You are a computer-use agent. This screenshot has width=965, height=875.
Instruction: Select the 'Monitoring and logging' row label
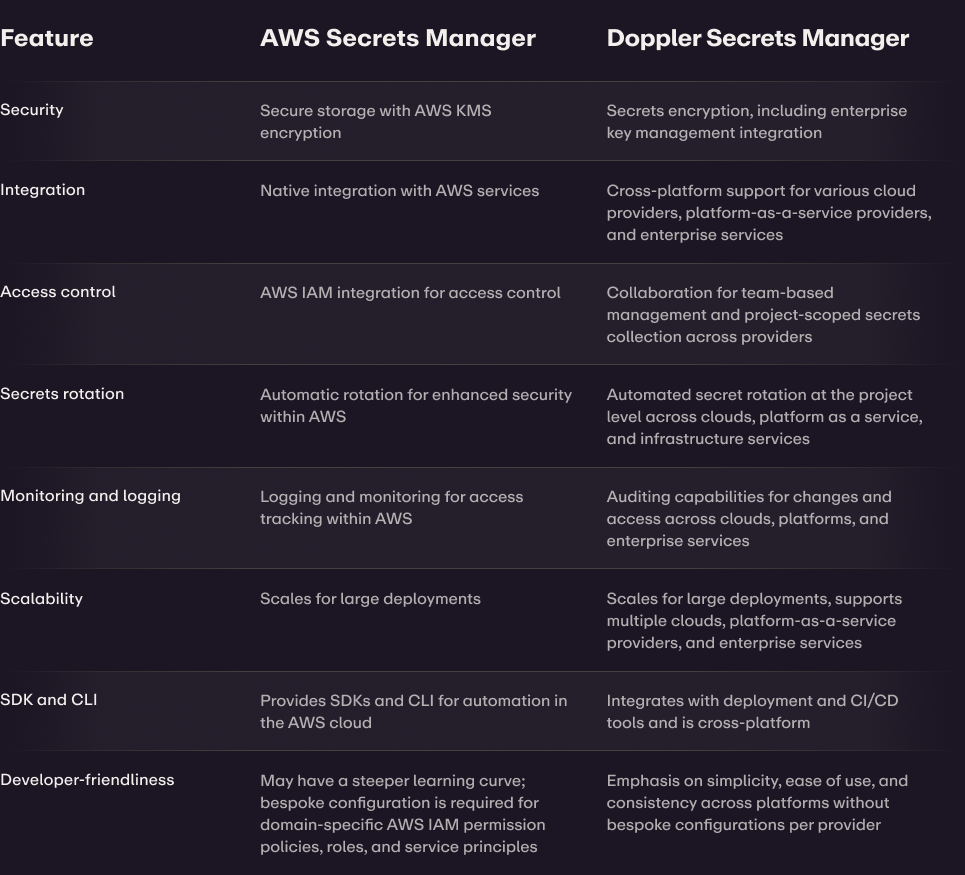90,496
